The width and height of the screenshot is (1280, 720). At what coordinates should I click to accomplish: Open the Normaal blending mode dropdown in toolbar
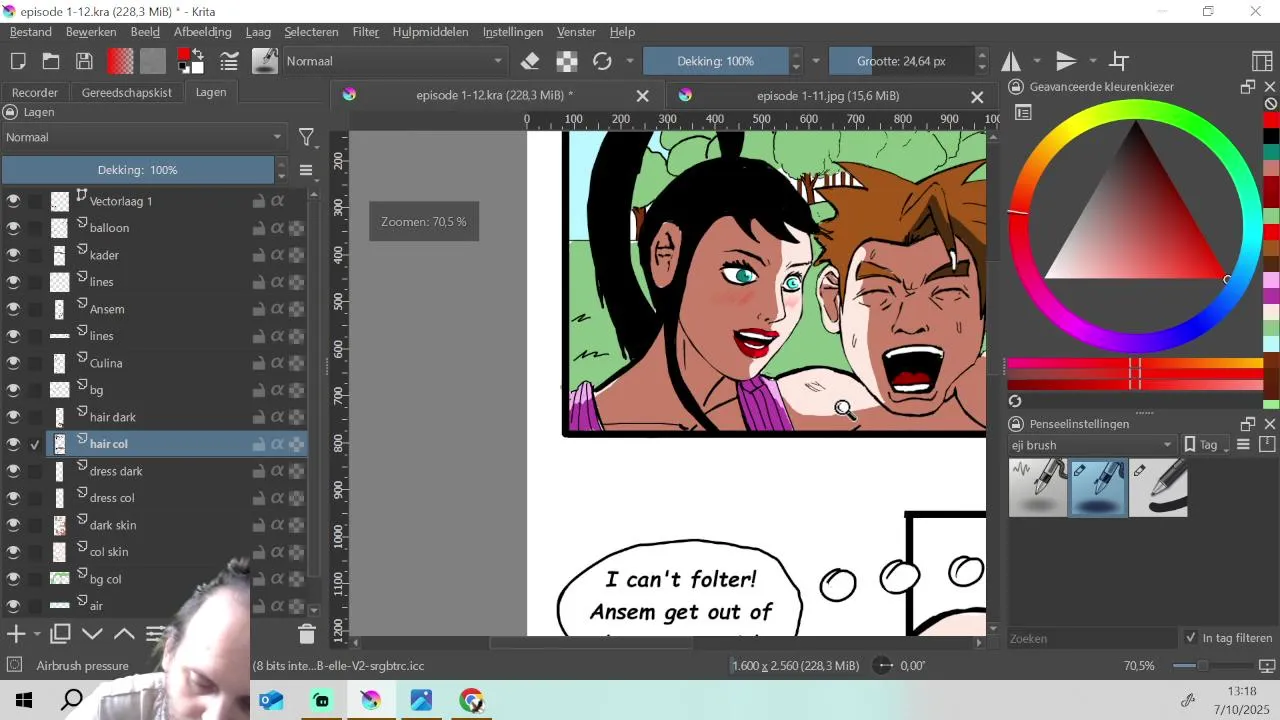coord(394,61)
